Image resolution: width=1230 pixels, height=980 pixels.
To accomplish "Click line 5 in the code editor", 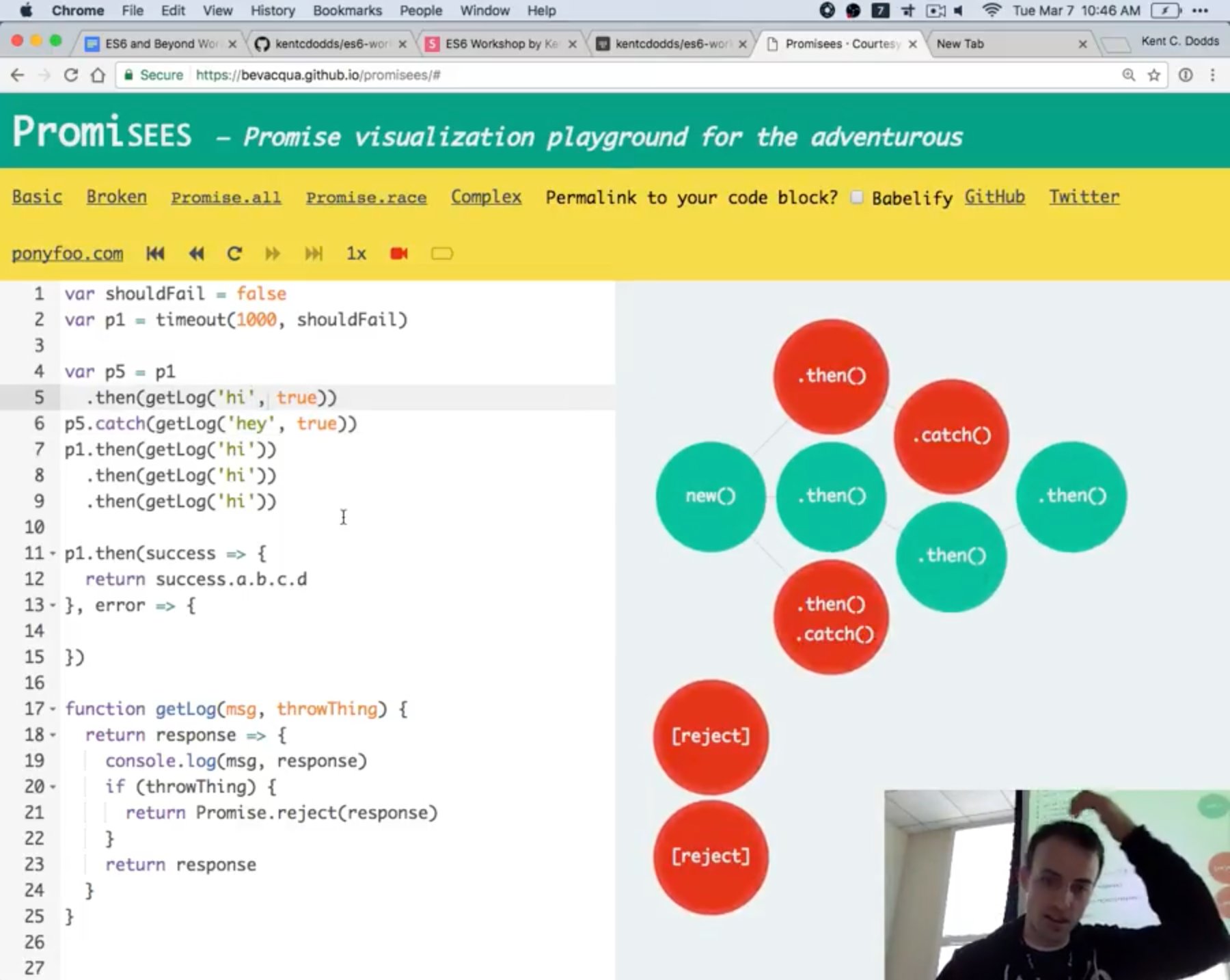I will point(307,398).
